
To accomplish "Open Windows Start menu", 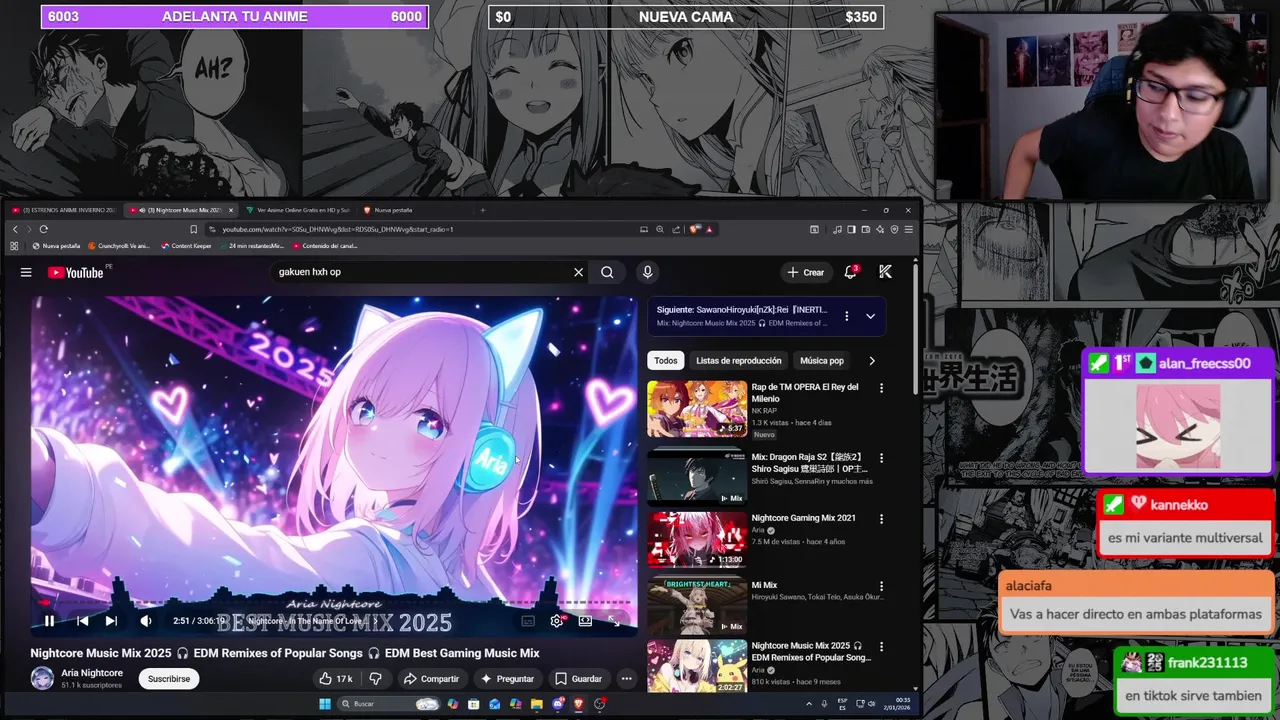I will pyautogui.click(x=325, y=704).
